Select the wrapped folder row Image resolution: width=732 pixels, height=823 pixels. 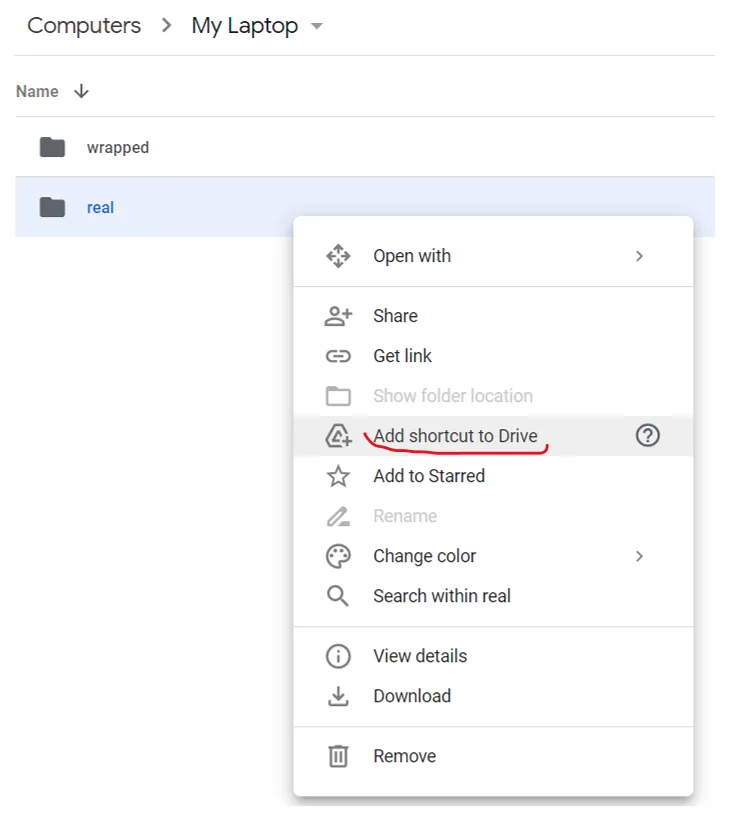[x=118, y=147]
